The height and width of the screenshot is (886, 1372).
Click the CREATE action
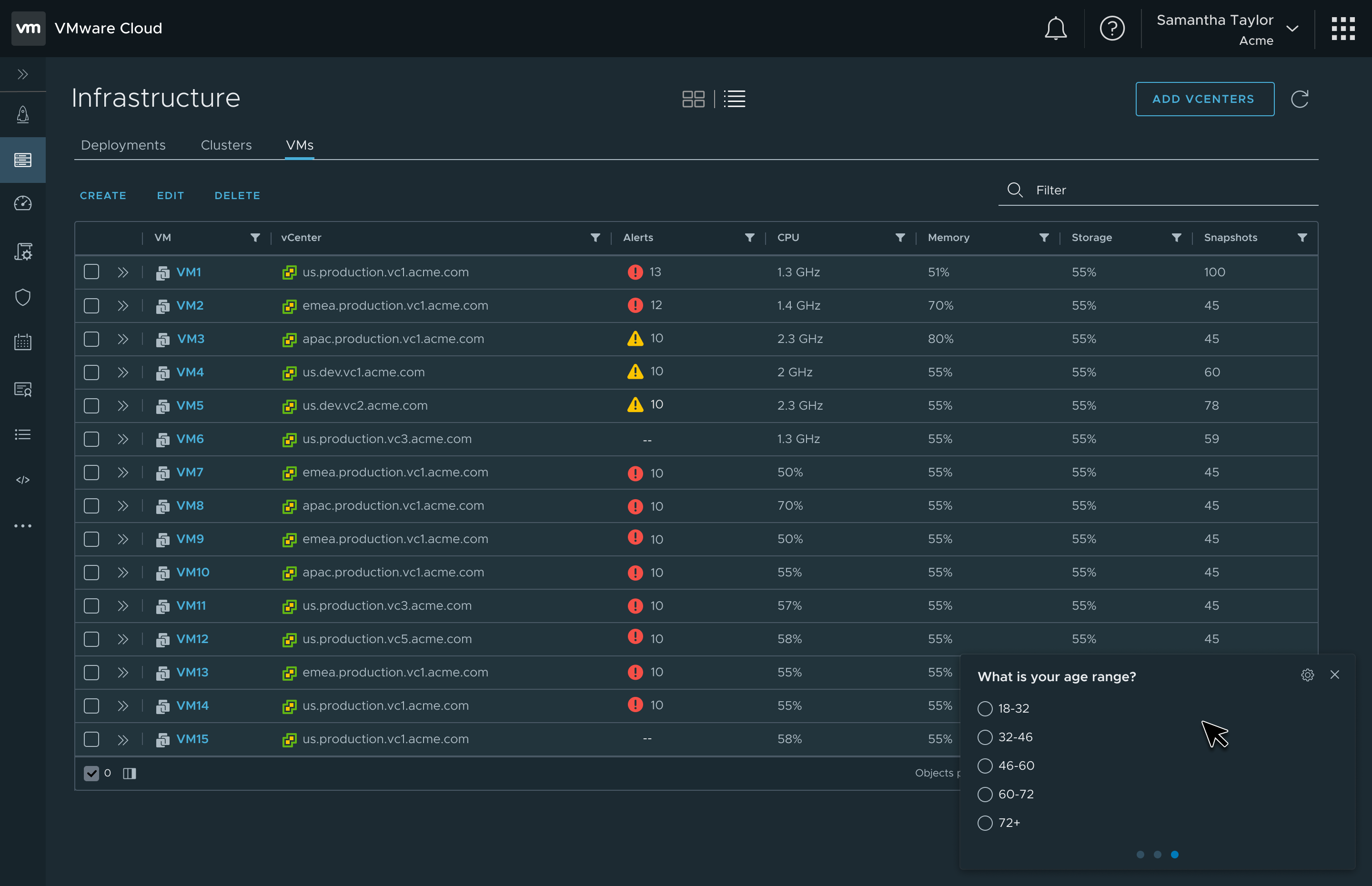click(x=103, y=196)
